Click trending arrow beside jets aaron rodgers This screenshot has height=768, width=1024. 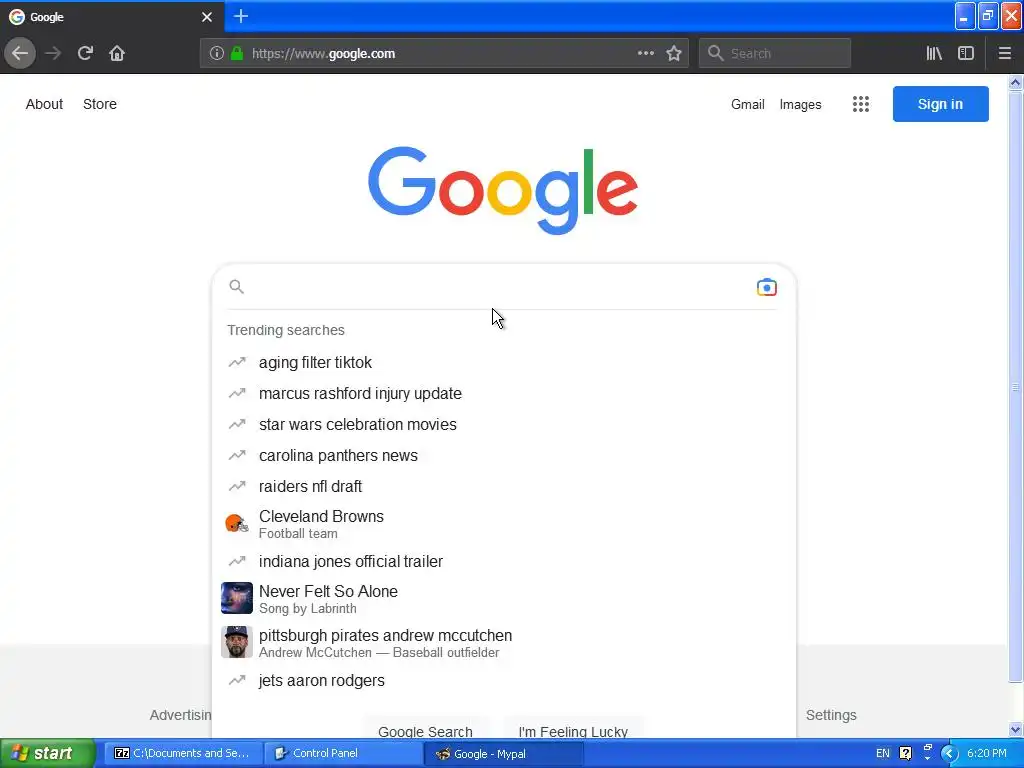coord(236,680)
